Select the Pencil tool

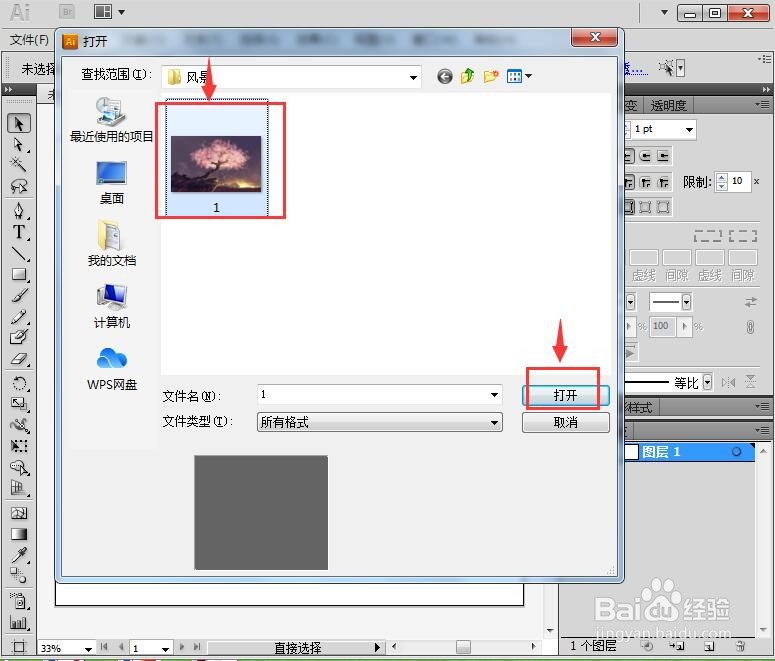point(19,316)
